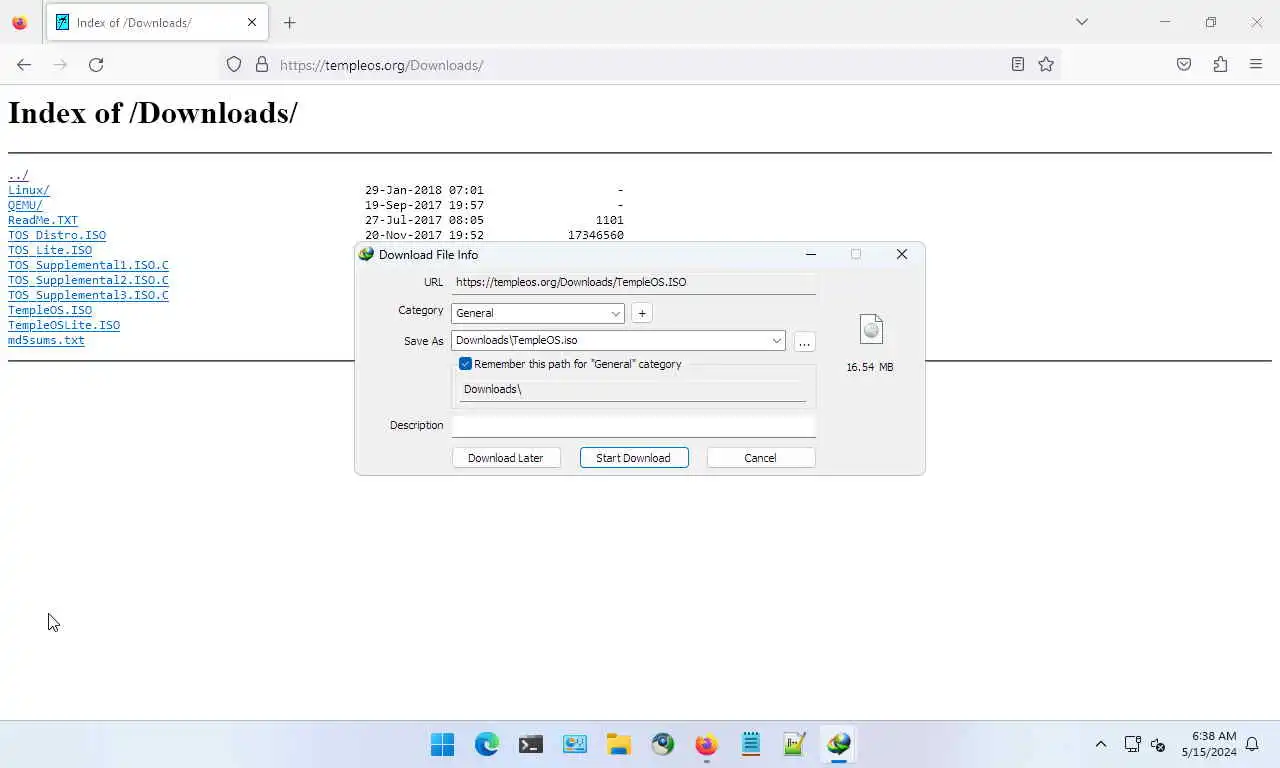Image resolution: width=1280 pixels, height=768 pixels.
Task: Open the tracking protection shield icon
Action: tap(234, 64)
